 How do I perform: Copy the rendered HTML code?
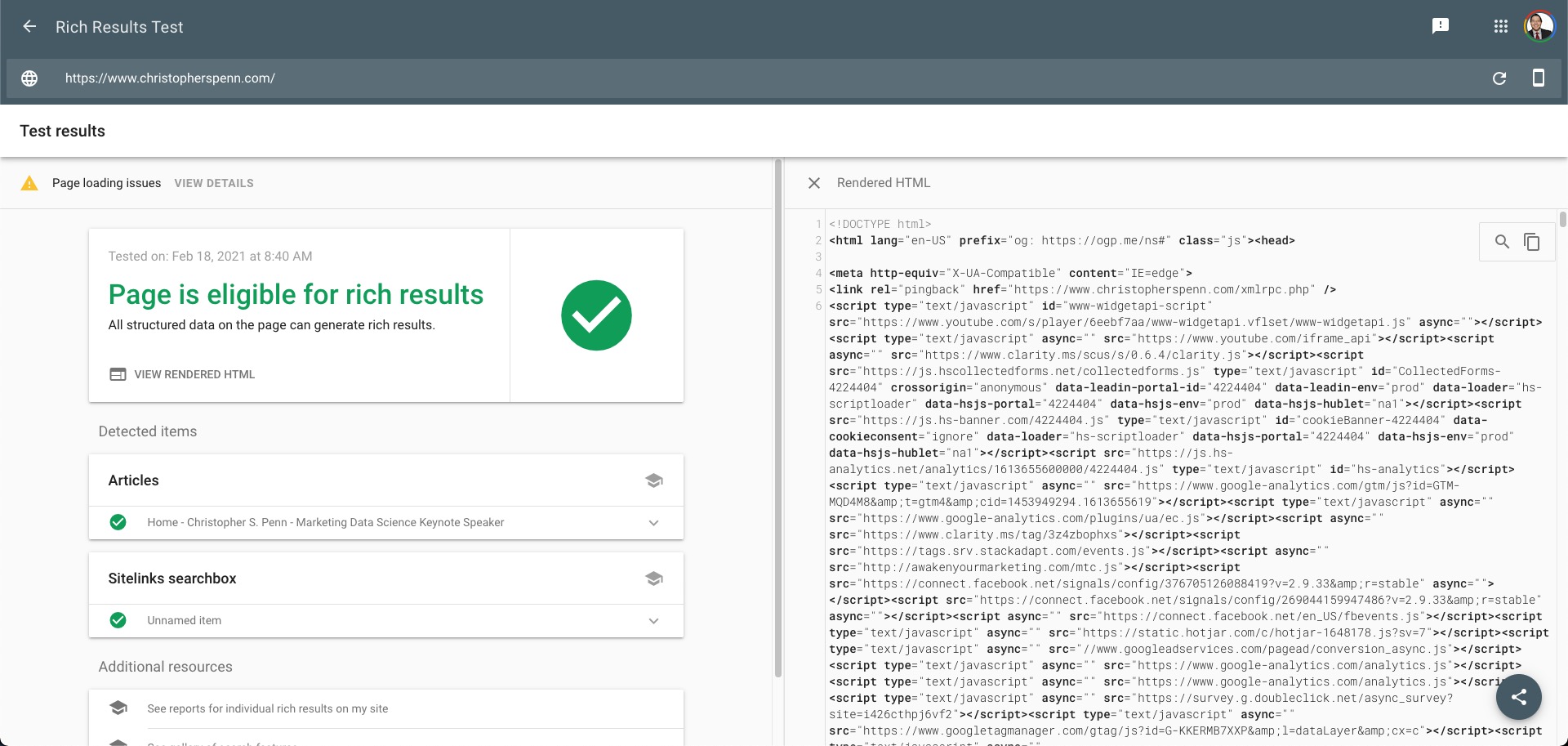coord(1532,242)
